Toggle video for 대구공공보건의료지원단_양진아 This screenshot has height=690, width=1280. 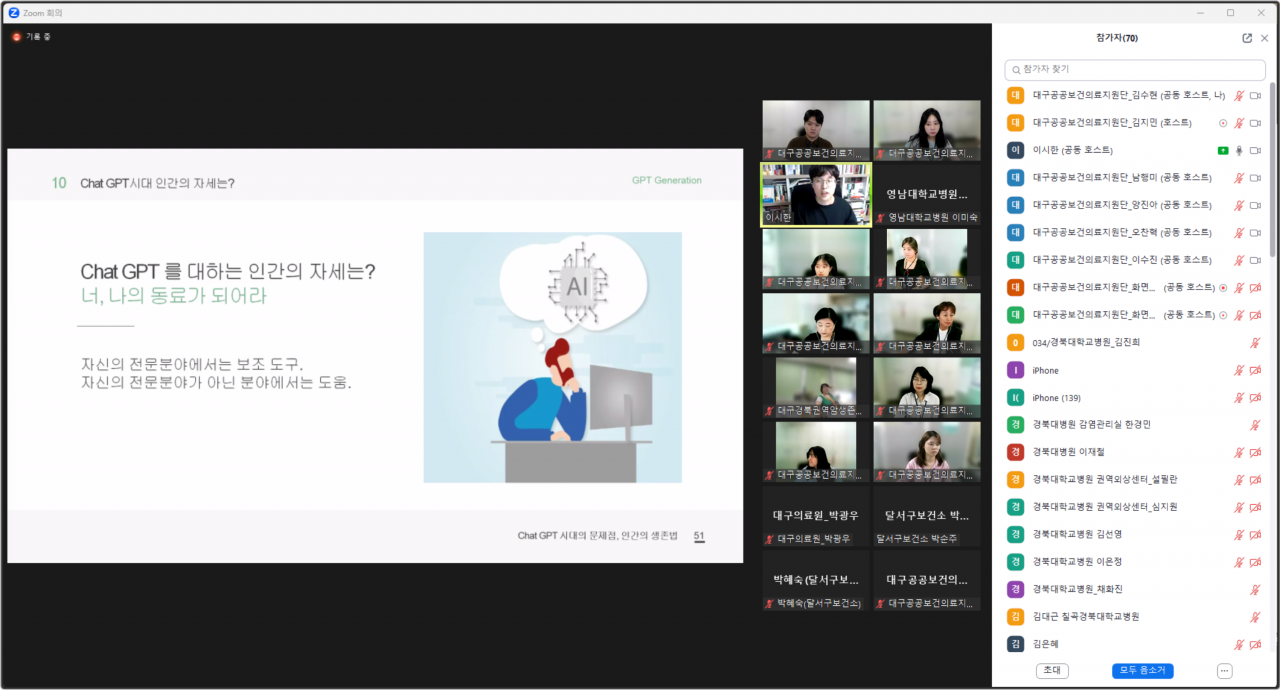[x=1255, y=205]
